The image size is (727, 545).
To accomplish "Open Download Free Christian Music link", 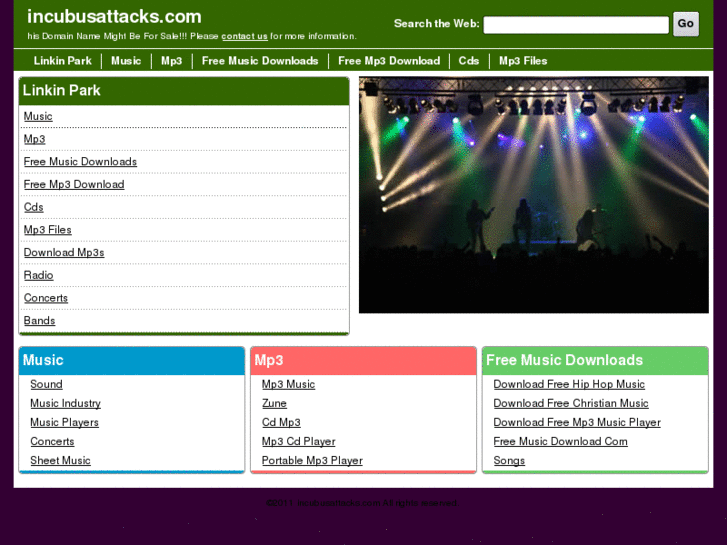I will coord(571,404).
